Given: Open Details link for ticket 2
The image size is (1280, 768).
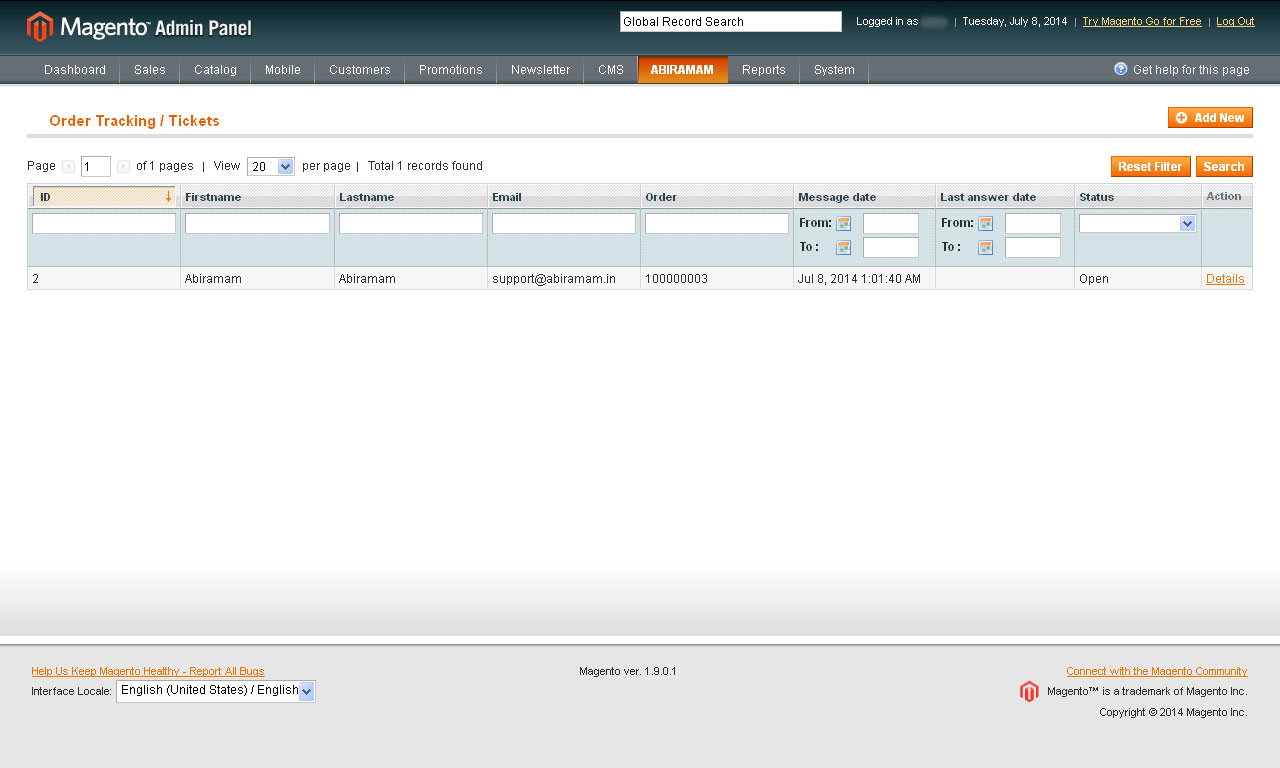Looking at the screenshot, I should point(1225,279).
